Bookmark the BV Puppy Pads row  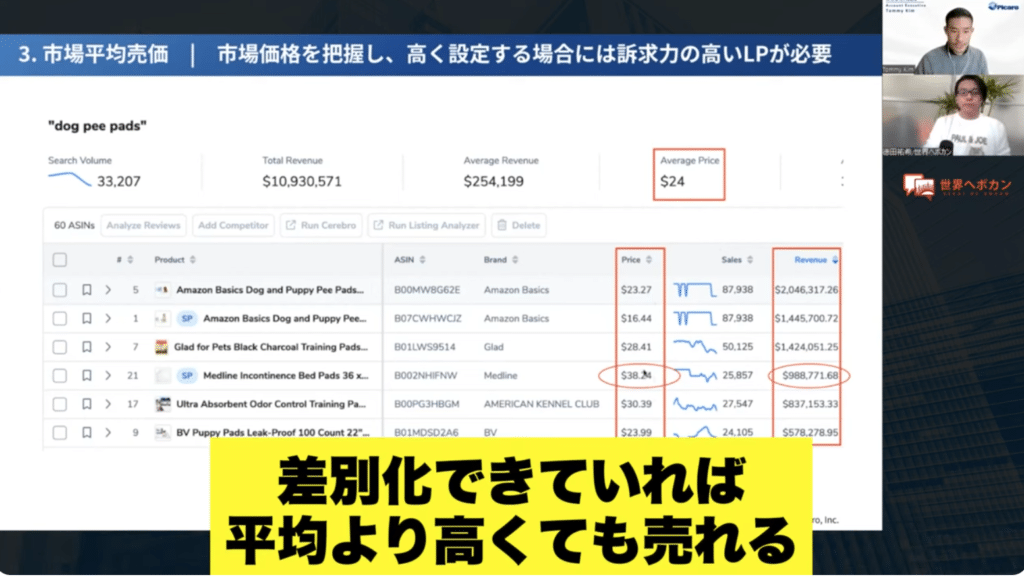pos(87,433)
